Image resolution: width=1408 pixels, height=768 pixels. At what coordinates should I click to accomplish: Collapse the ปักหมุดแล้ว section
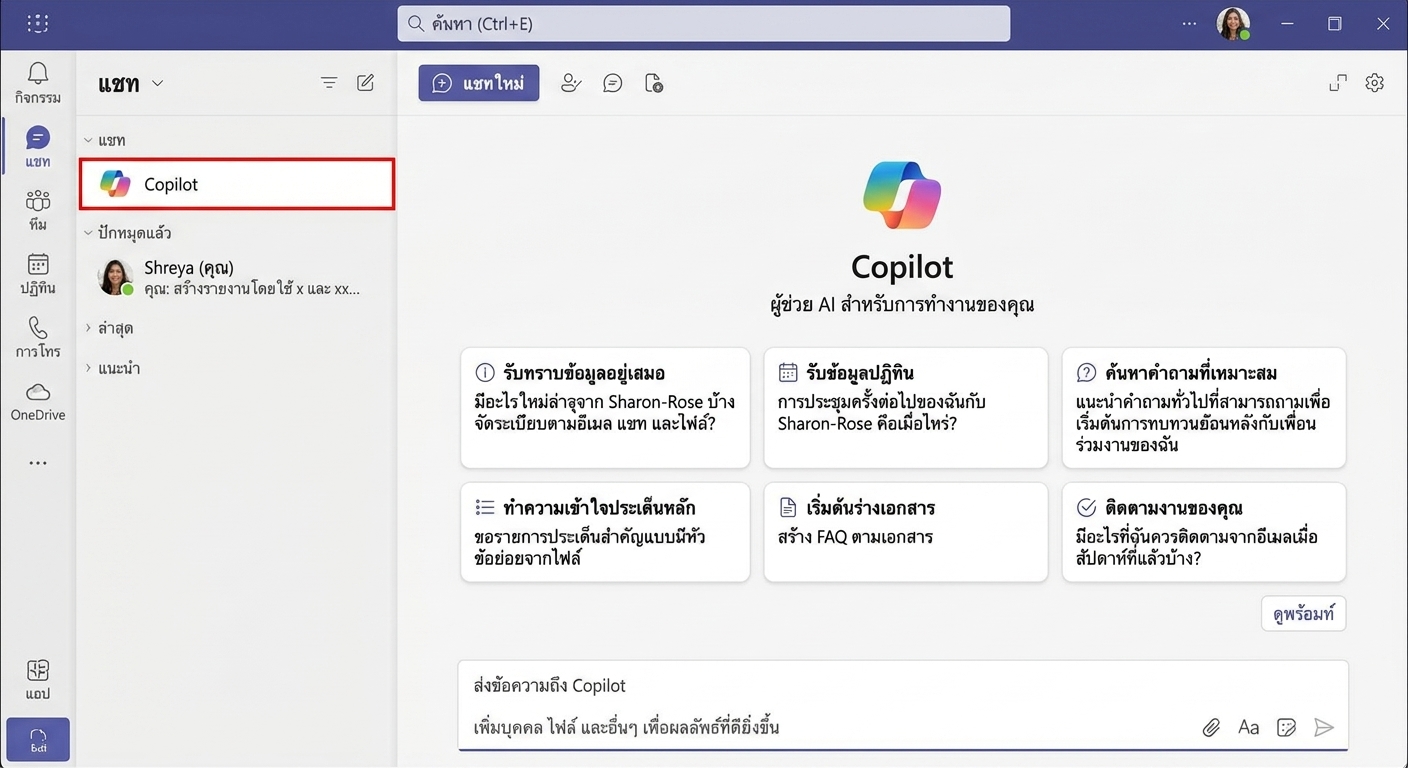coord(88,233)
